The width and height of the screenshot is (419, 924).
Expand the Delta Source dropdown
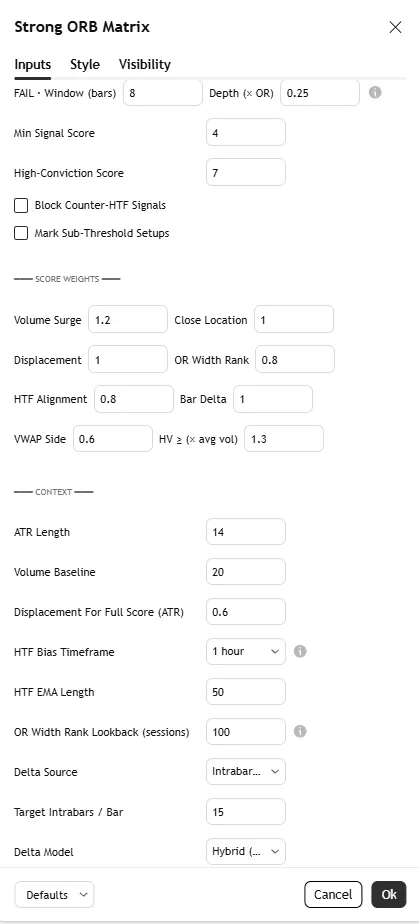(x=246, y=771)
